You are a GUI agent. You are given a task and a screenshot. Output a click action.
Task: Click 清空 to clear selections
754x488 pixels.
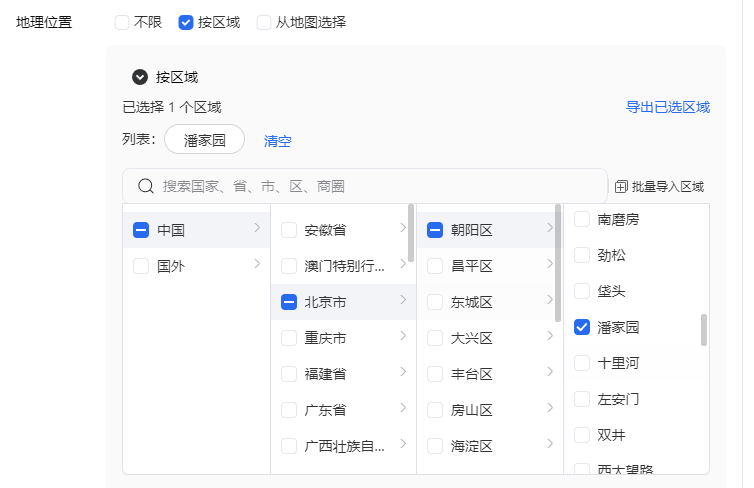click(277, 141)
